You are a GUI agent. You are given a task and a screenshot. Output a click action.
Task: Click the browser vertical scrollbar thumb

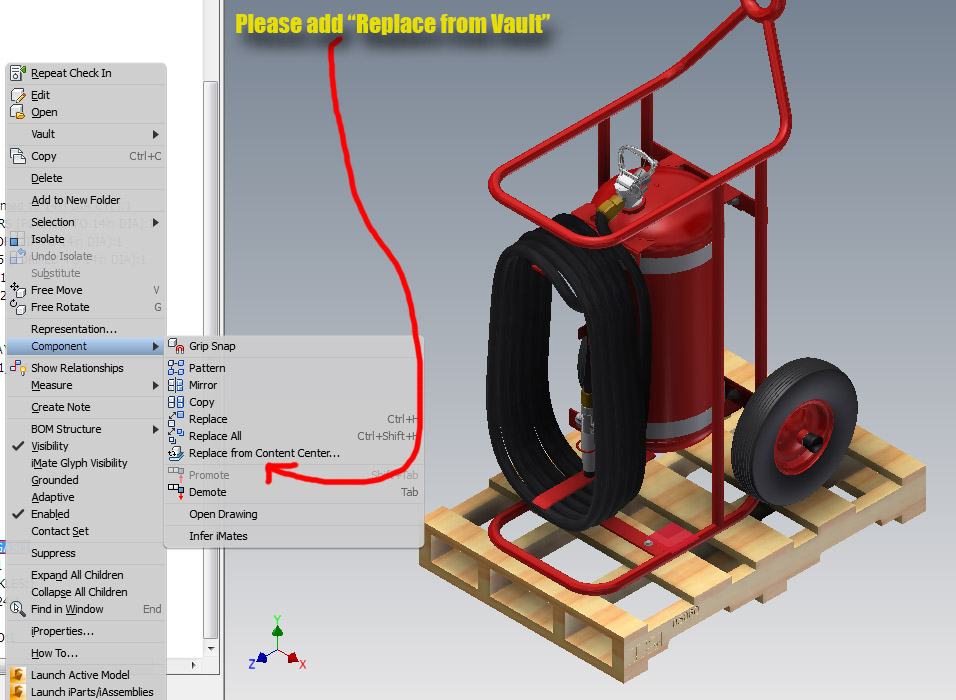tap(211, 360)
